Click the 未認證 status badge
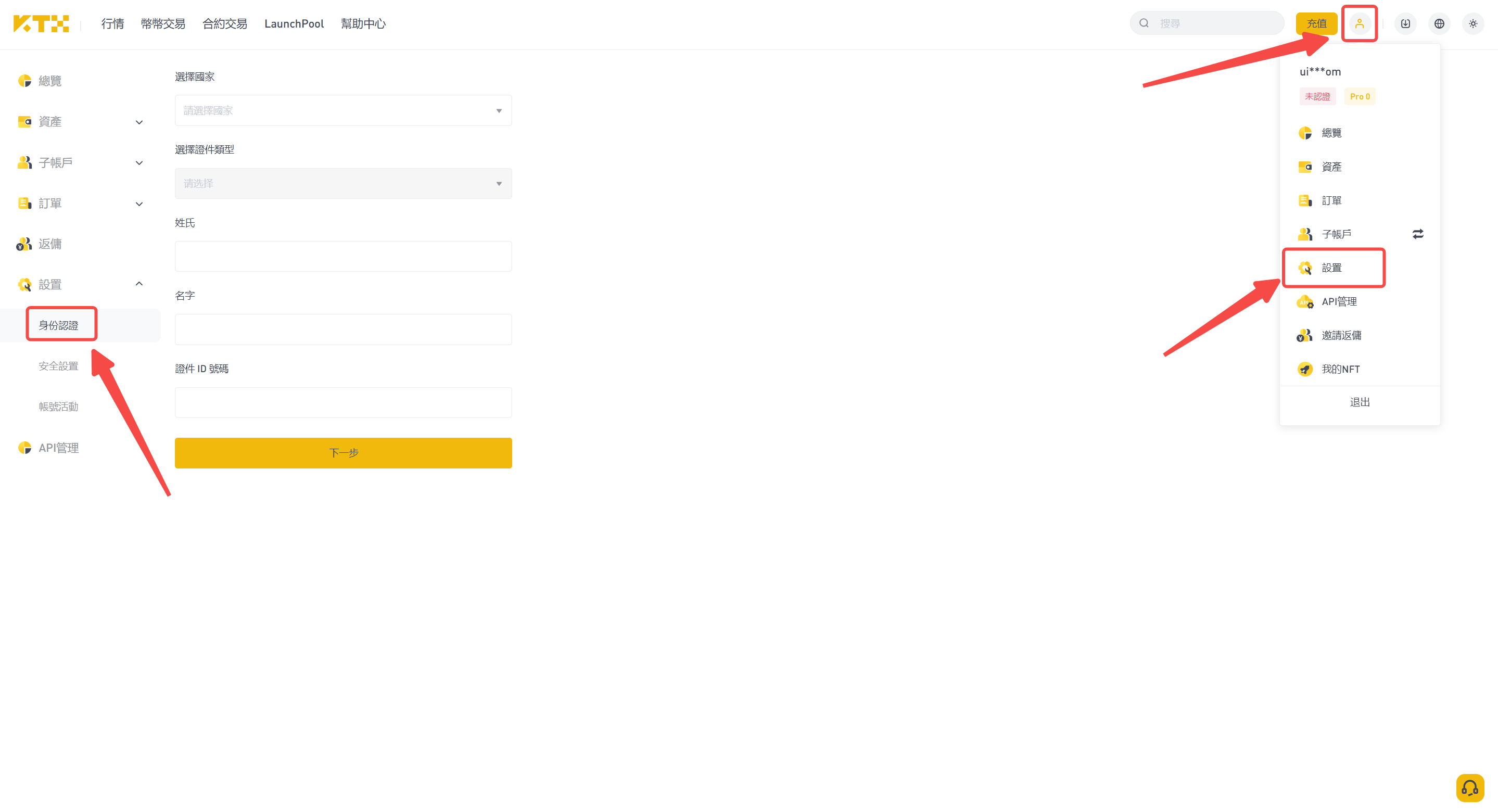The height and width of the screenshot is (812, 1498). (1317, 96)
